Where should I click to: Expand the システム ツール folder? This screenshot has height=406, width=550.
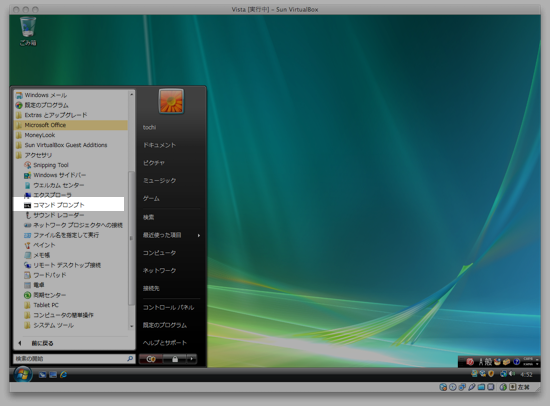click(71, 325)
